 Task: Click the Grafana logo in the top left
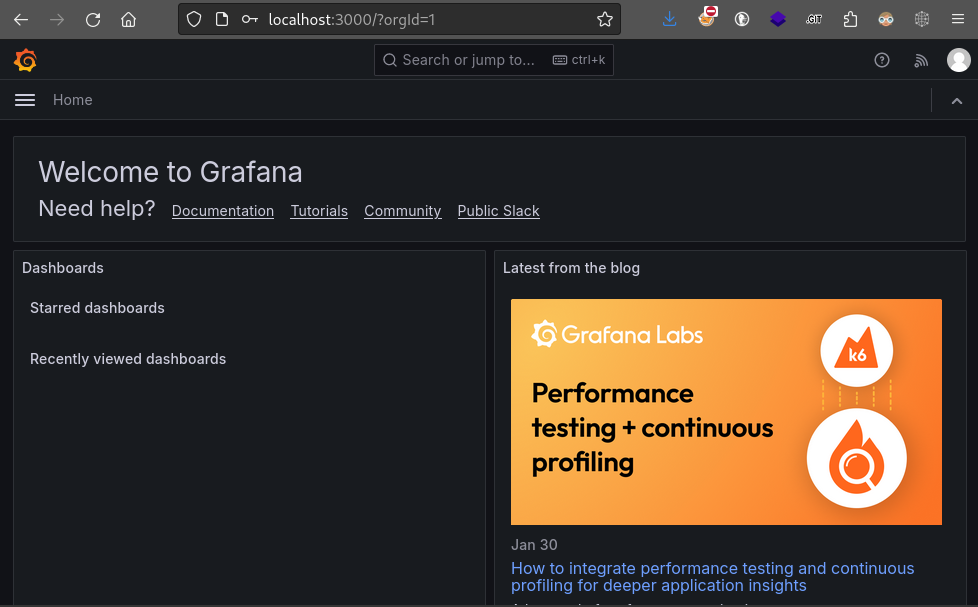click(26, 61)
